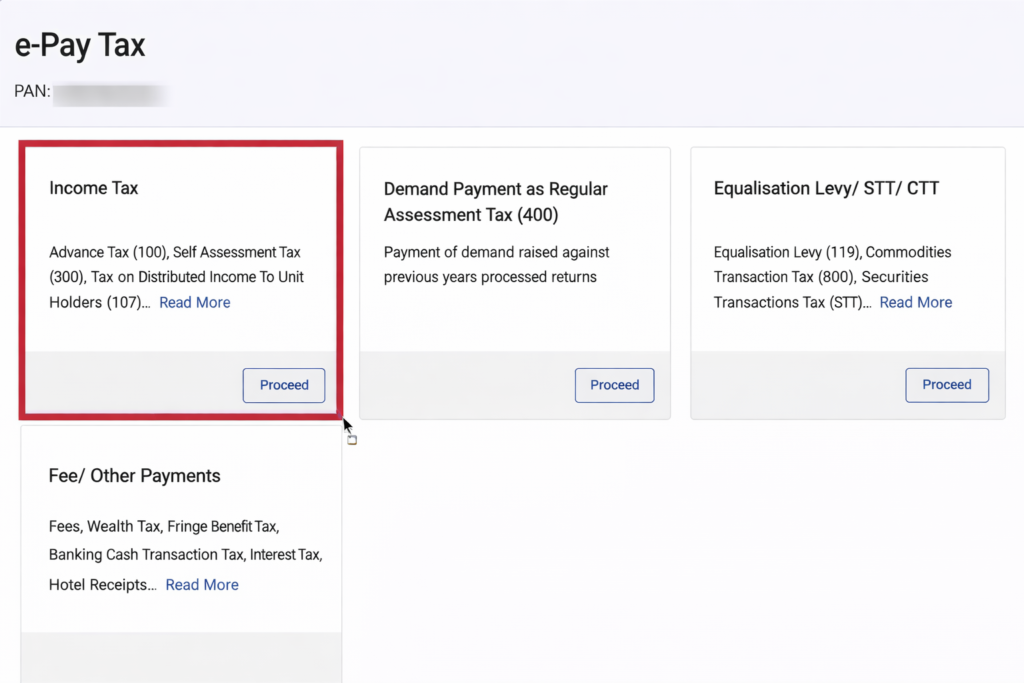Expand Read More for Equalisation Levy details
The width and height of the screenshot is (1024, 683).
(x=915, y=302)
